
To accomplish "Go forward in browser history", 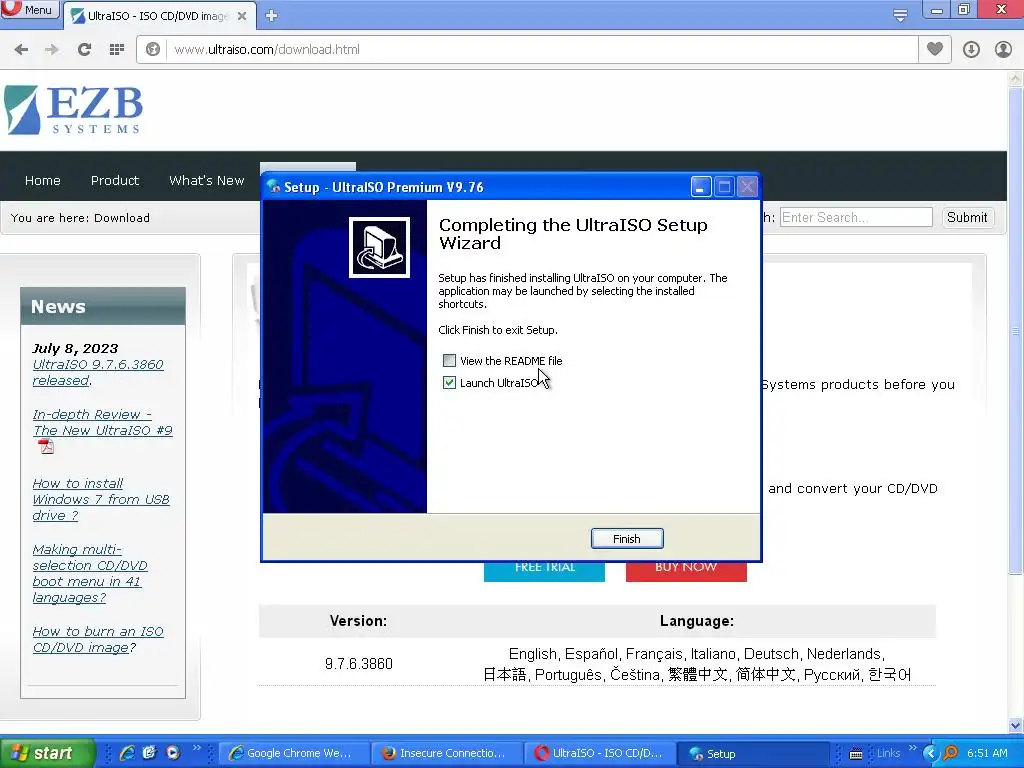I will coord(52,50).
